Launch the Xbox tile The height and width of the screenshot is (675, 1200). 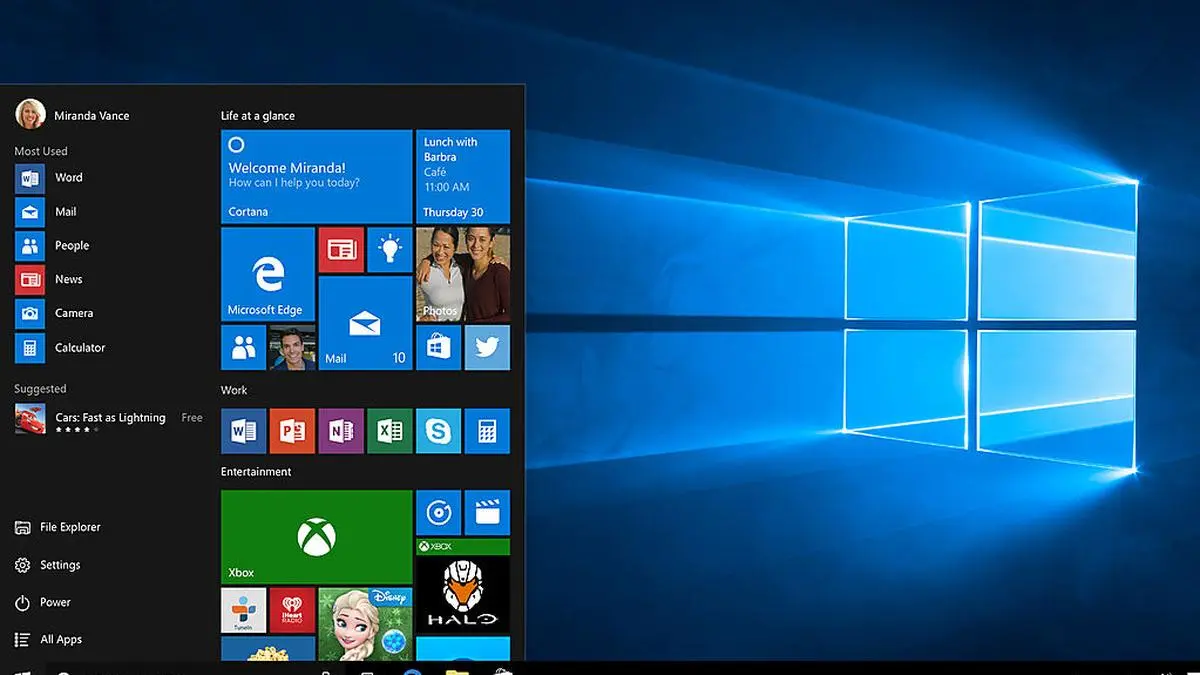coord(316,537)
